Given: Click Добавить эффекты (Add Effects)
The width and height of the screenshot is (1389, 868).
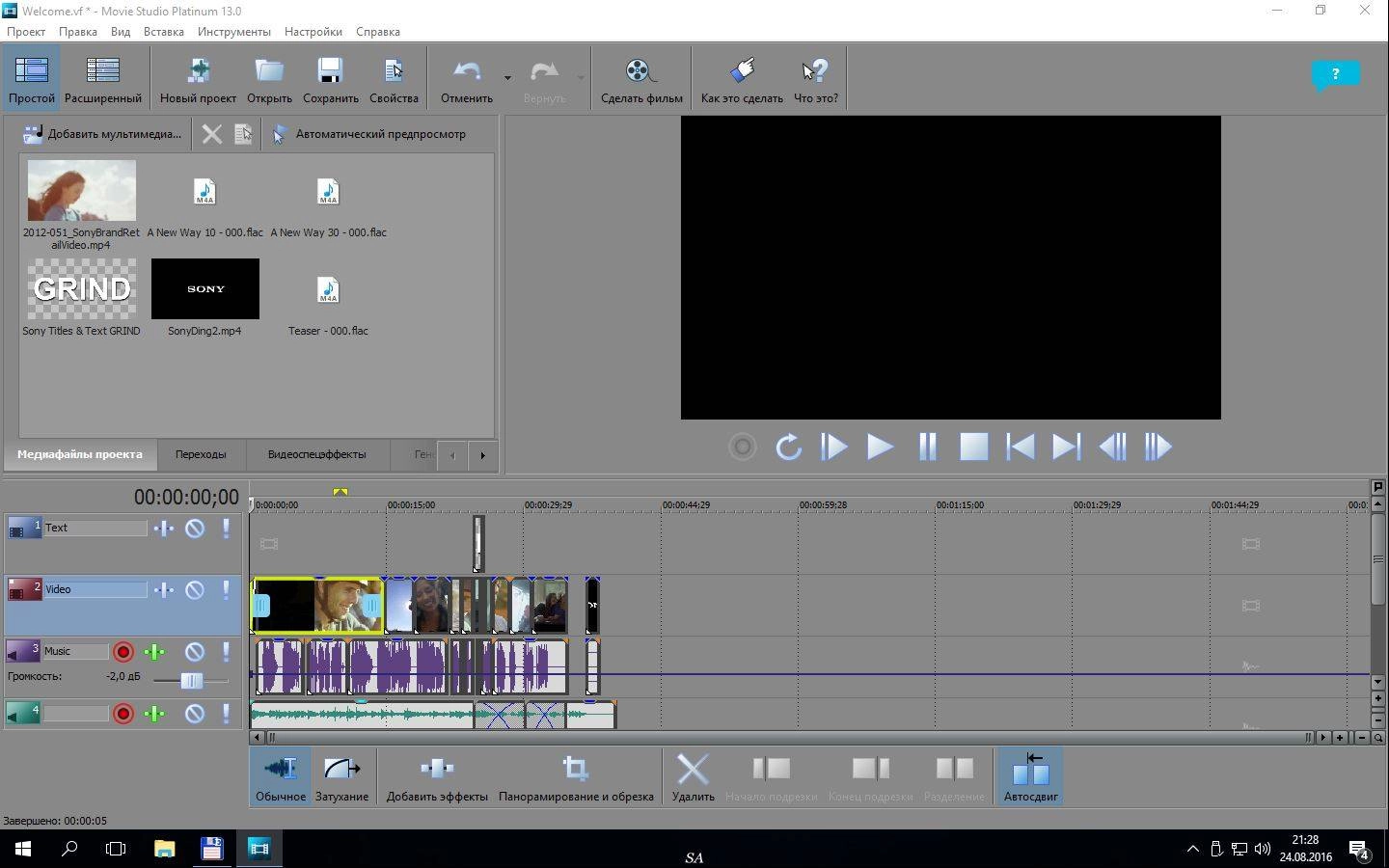Looking at the screenshot, I should (437, 776).
